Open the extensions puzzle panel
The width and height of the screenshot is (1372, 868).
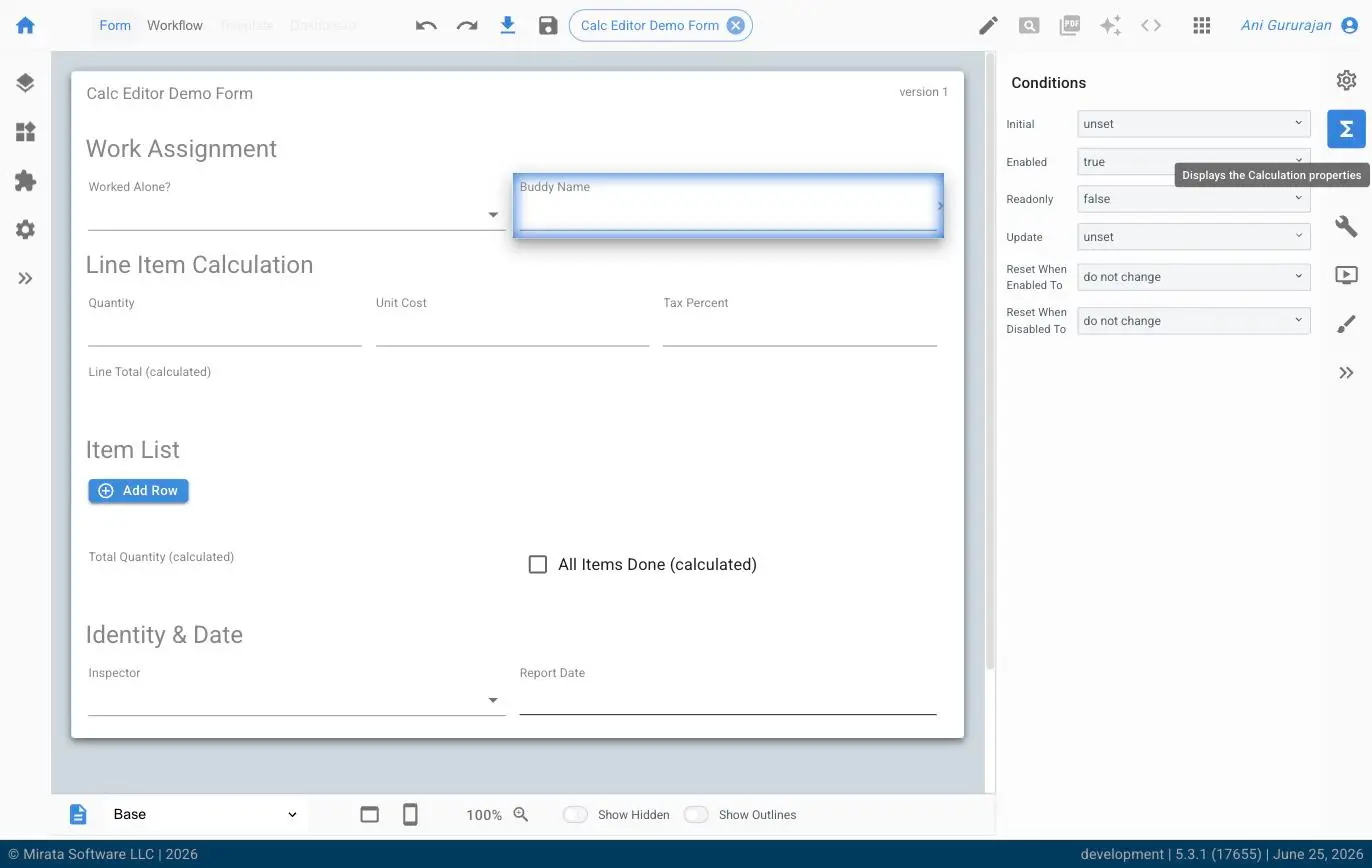(25, 181)
